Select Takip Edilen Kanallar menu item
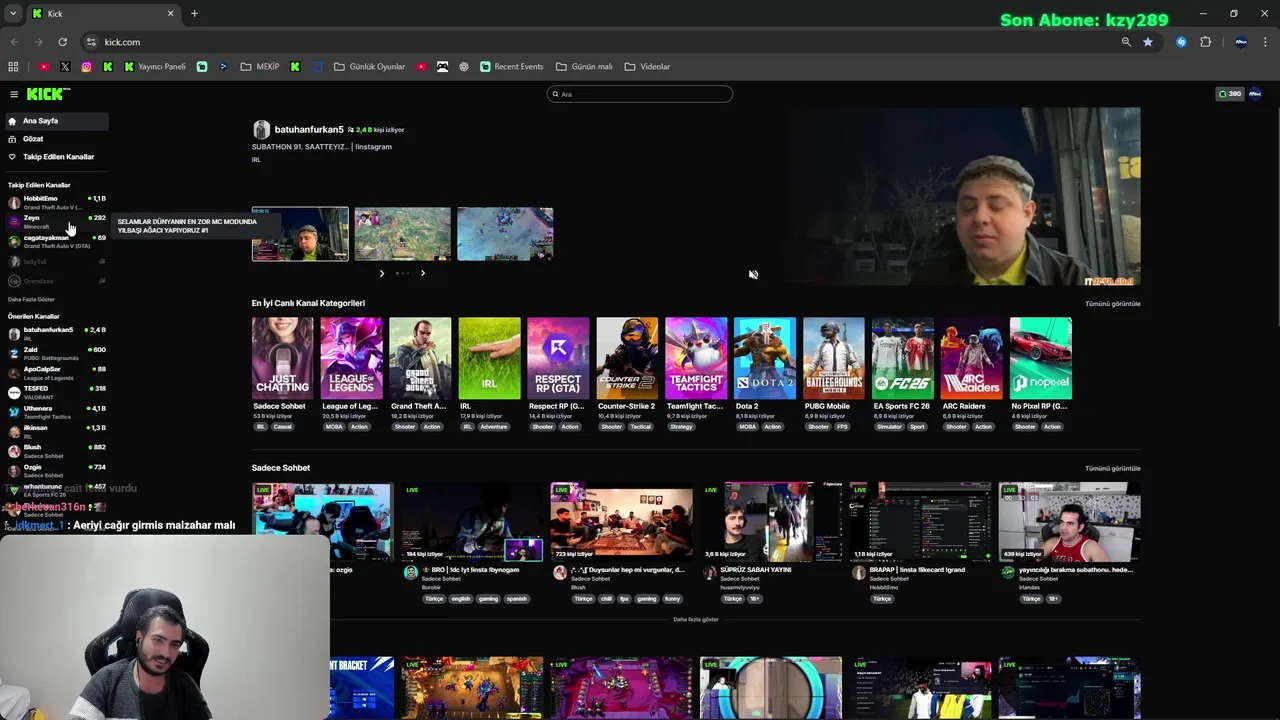The height and width of the screenshot is (720, 1280). tap(55, 157)
